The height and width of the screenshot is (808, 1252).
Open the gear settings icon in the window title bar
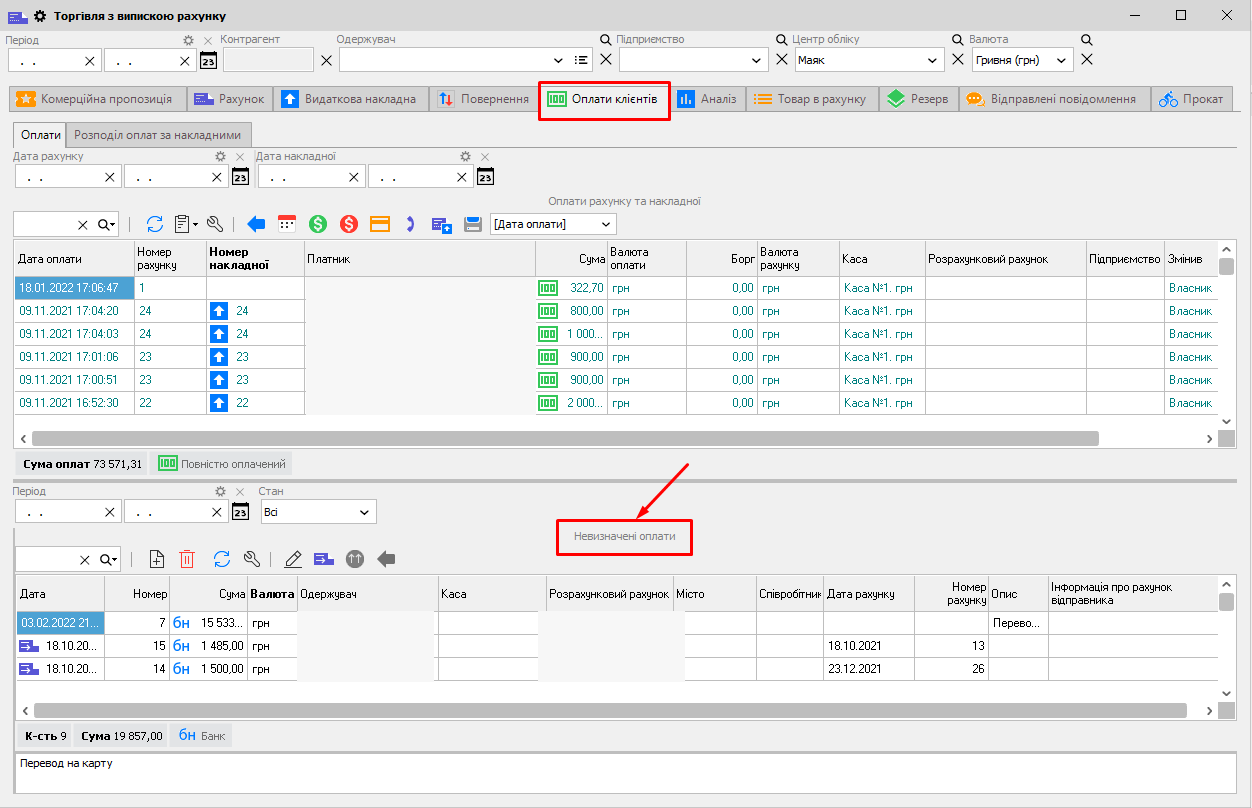pos(40,16)
